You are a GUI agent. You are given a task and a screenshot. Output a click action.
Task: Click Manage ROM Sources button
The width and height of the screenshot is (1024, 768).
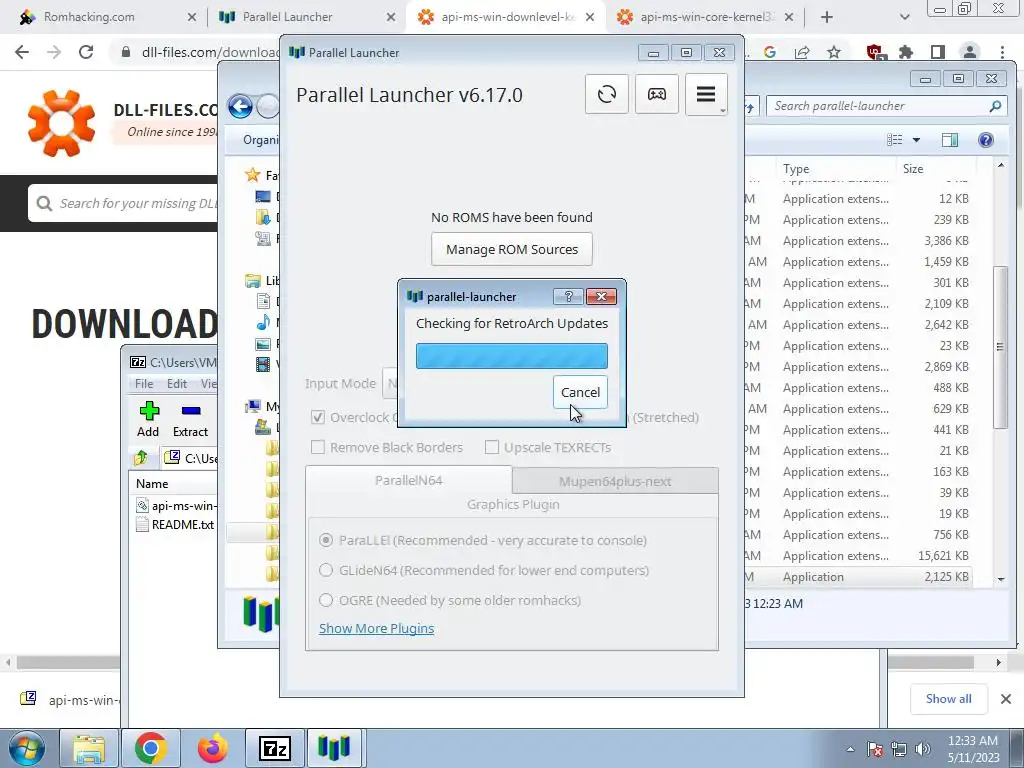tap(511, 249)
